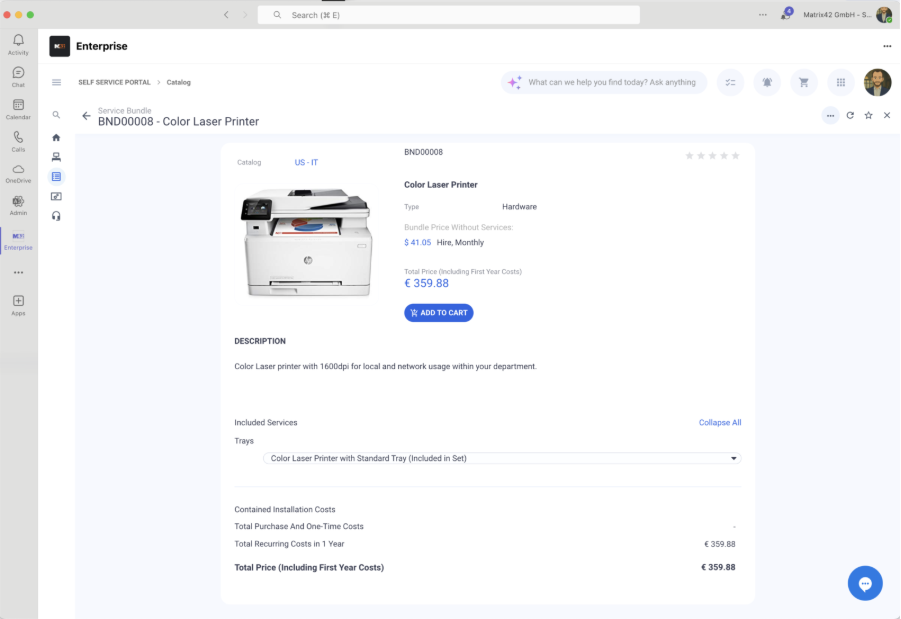The width and height of the screenshot is (901, 619).
Task: Click the AI help search field
Action: (610, 82)
